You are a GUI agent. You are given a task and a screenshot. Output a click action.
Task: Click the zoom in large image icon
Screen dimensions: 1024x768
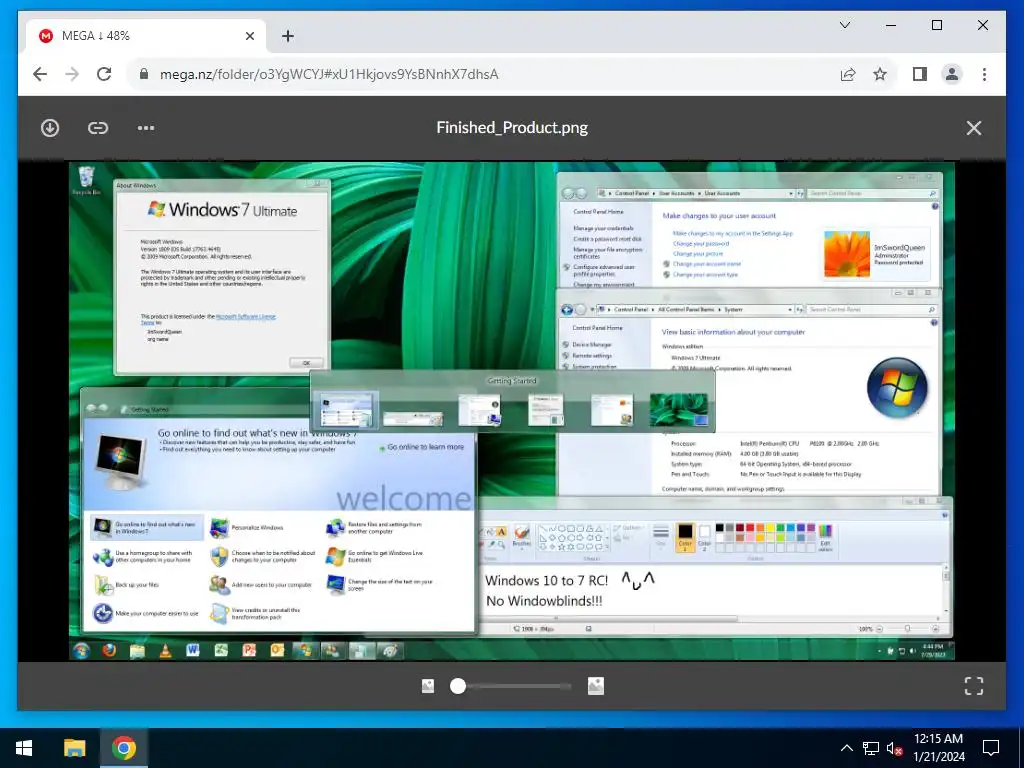[x=596, y=686]
